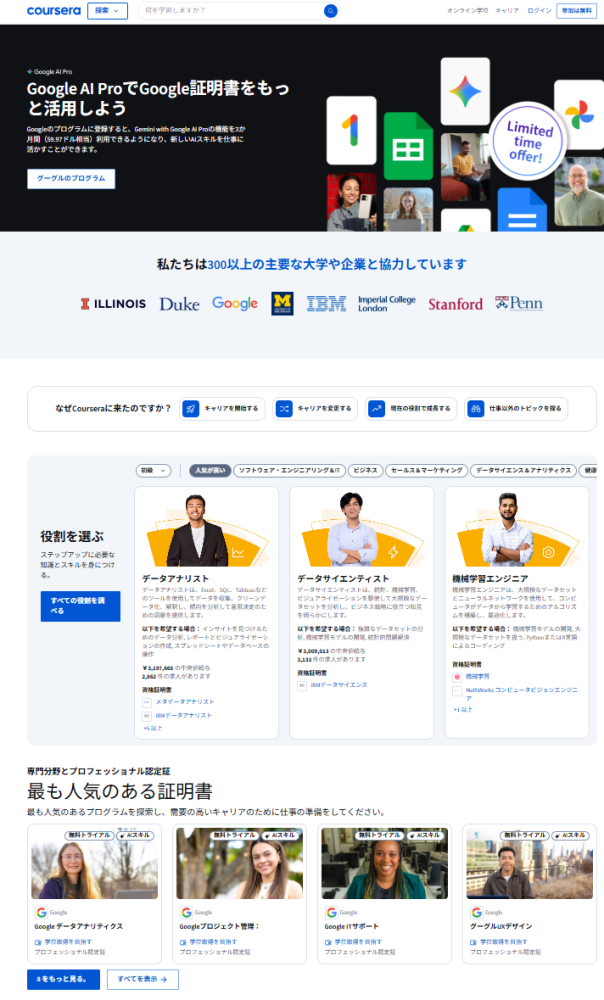Screen dimensions: 604x1000
Task: Open the データアナリスト role card title
Action: pos(175,578)
